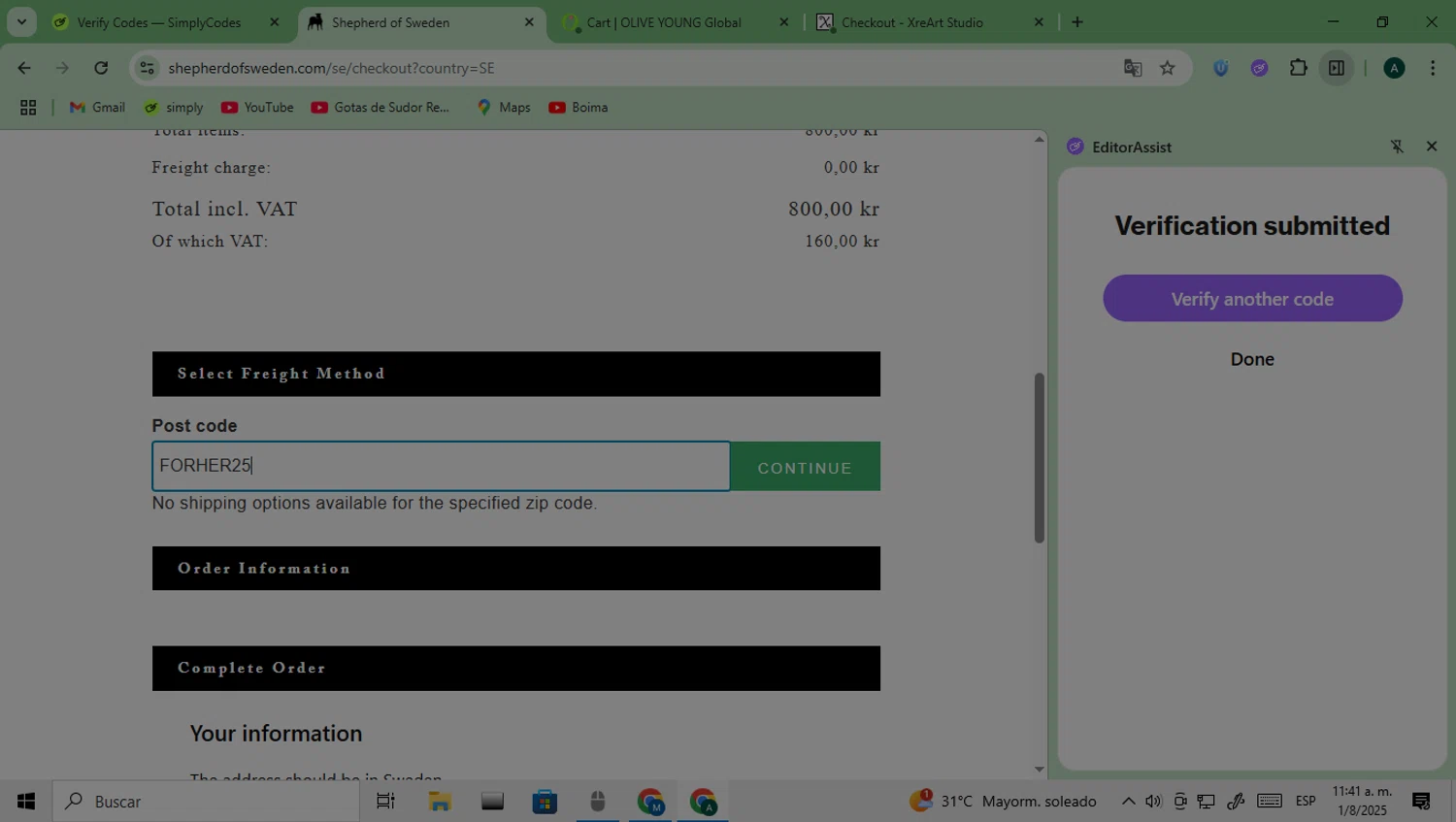The image size is (1456, 822).
Task: Switch to Shepherd of Sweden tab
Action: (x=390, y=22)
